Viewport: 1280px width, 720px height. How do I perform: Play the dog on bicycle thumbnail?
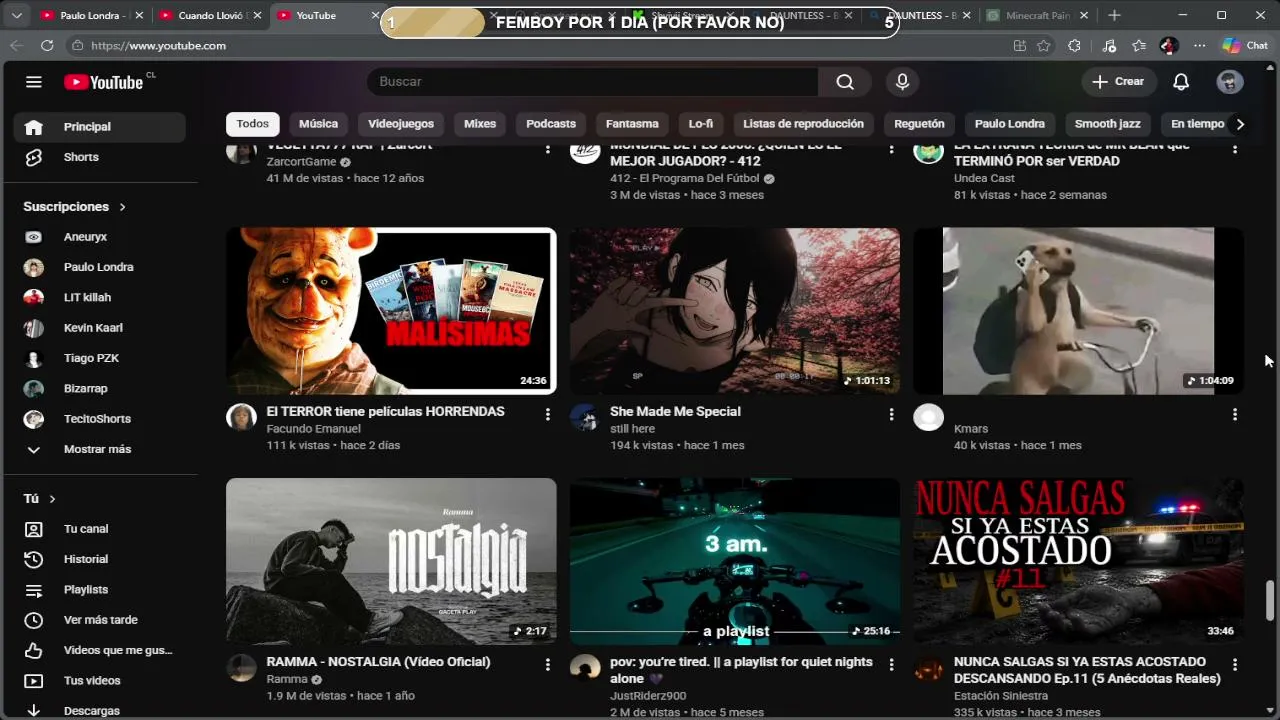click(x=1079, y=311)
